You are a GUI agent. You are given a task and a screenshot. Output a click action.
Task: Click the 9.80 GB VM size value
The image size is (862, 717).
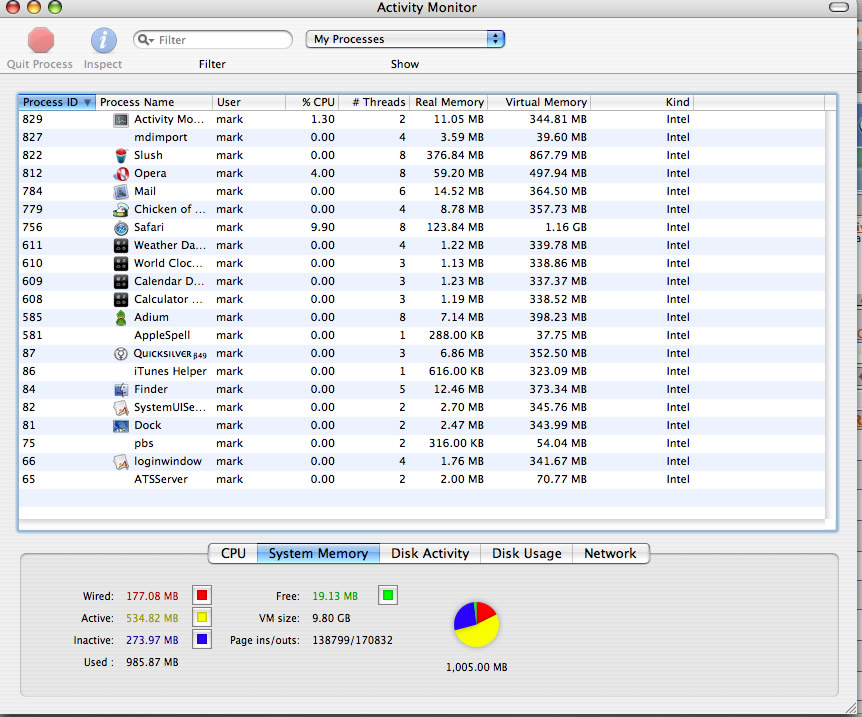(331, 619)
